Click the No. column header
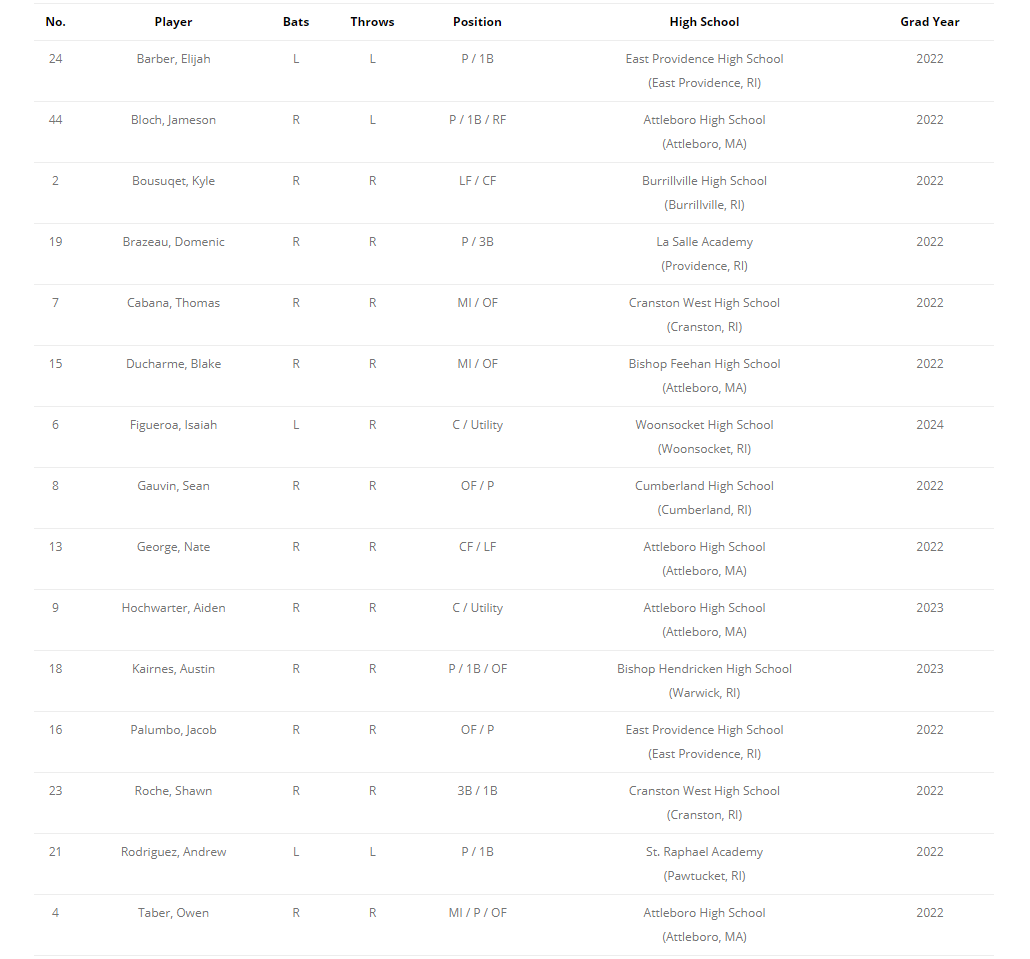 point(55,22)
